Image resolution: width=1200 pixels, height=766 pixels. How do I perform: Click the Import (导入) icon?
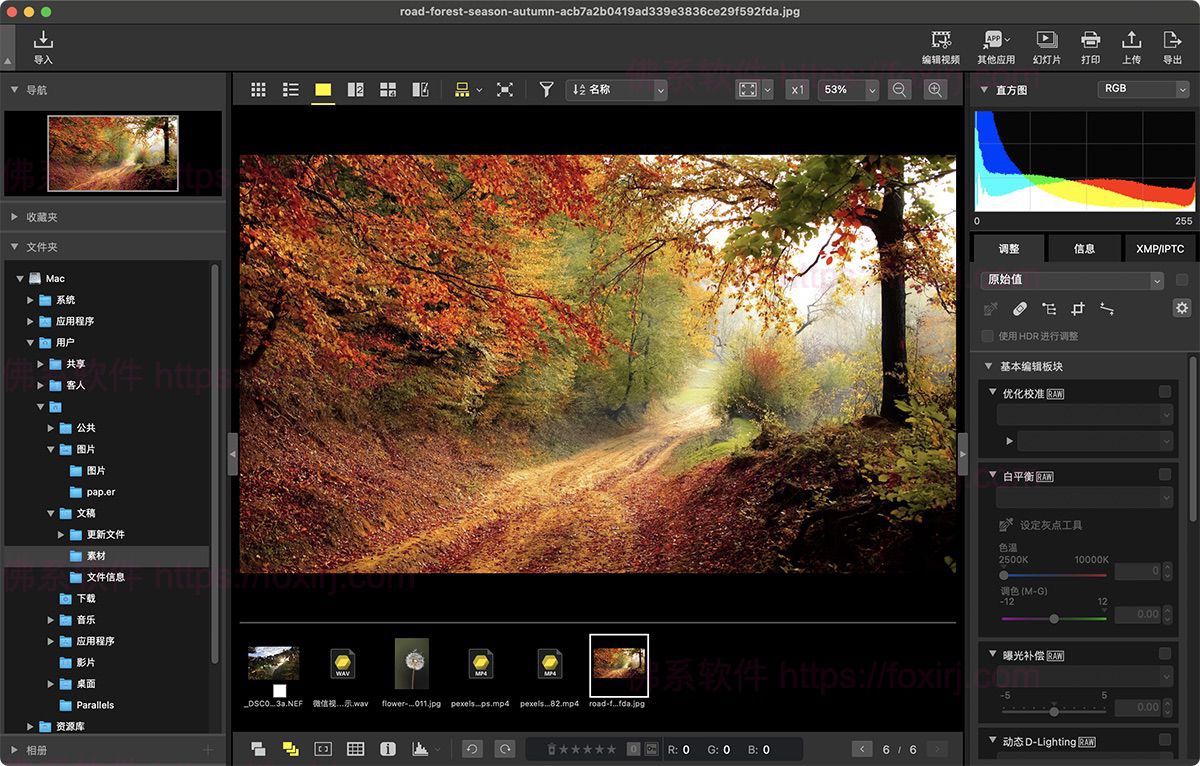tap(43, 46)
